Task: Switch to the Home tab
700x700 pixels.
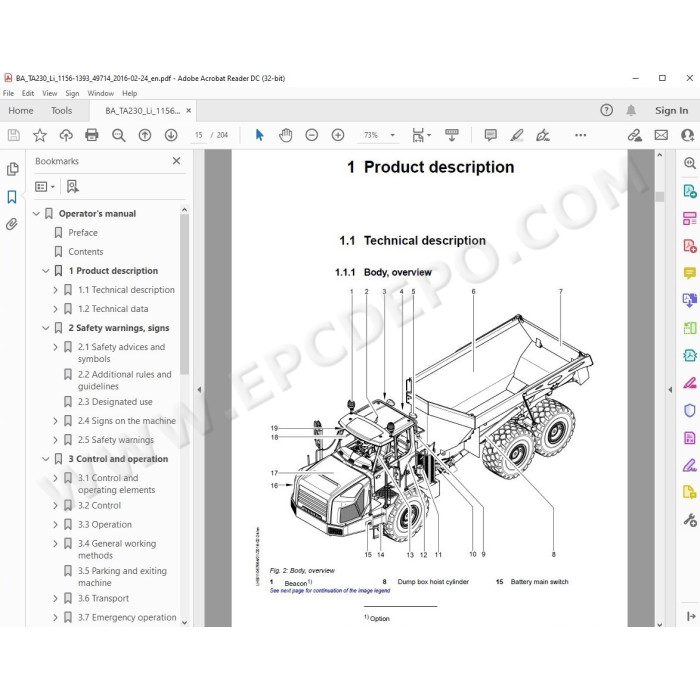Action: [x=21, y=110]
